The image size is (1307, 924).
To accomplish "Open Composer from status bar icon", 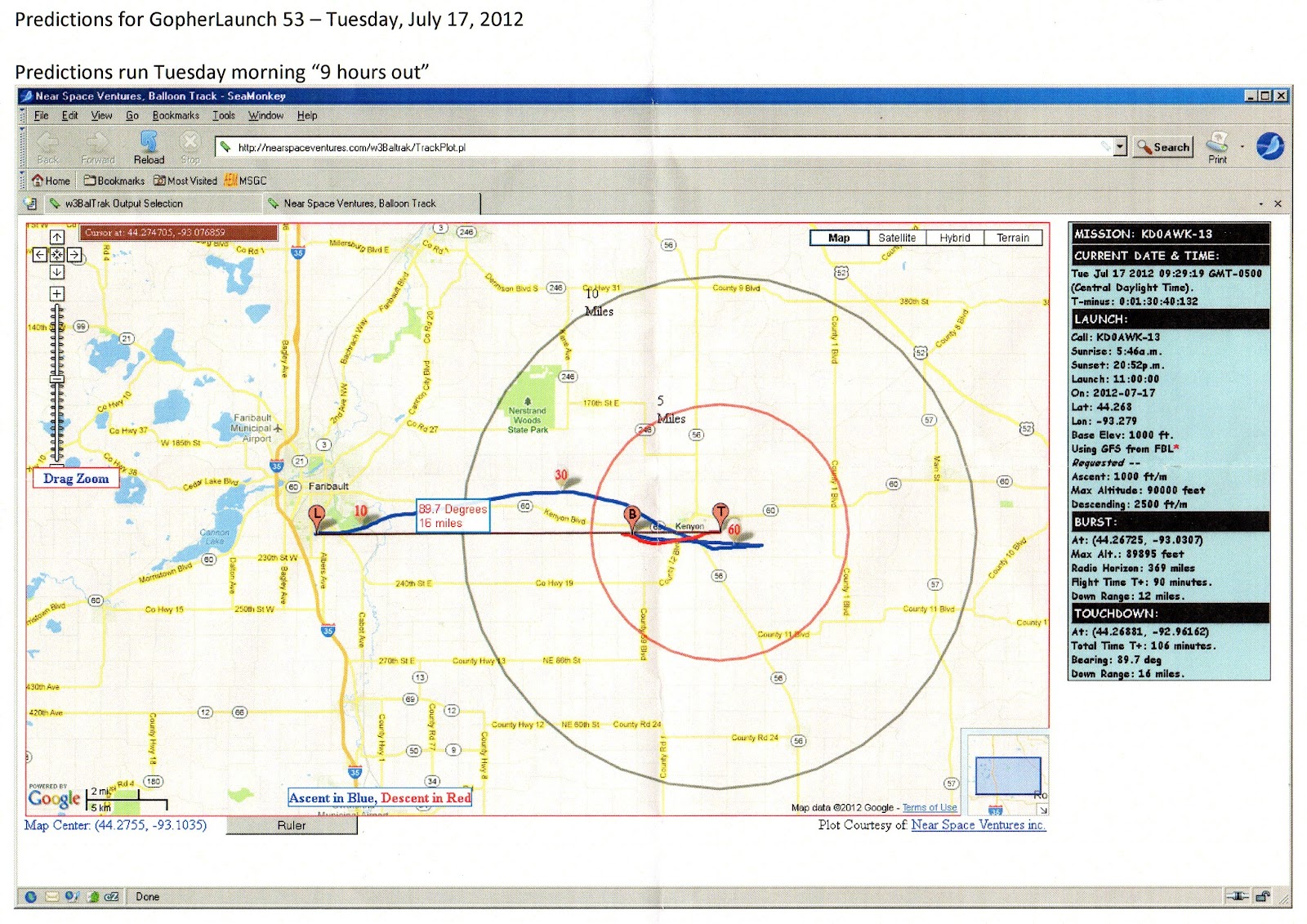I will coord(72,896).
